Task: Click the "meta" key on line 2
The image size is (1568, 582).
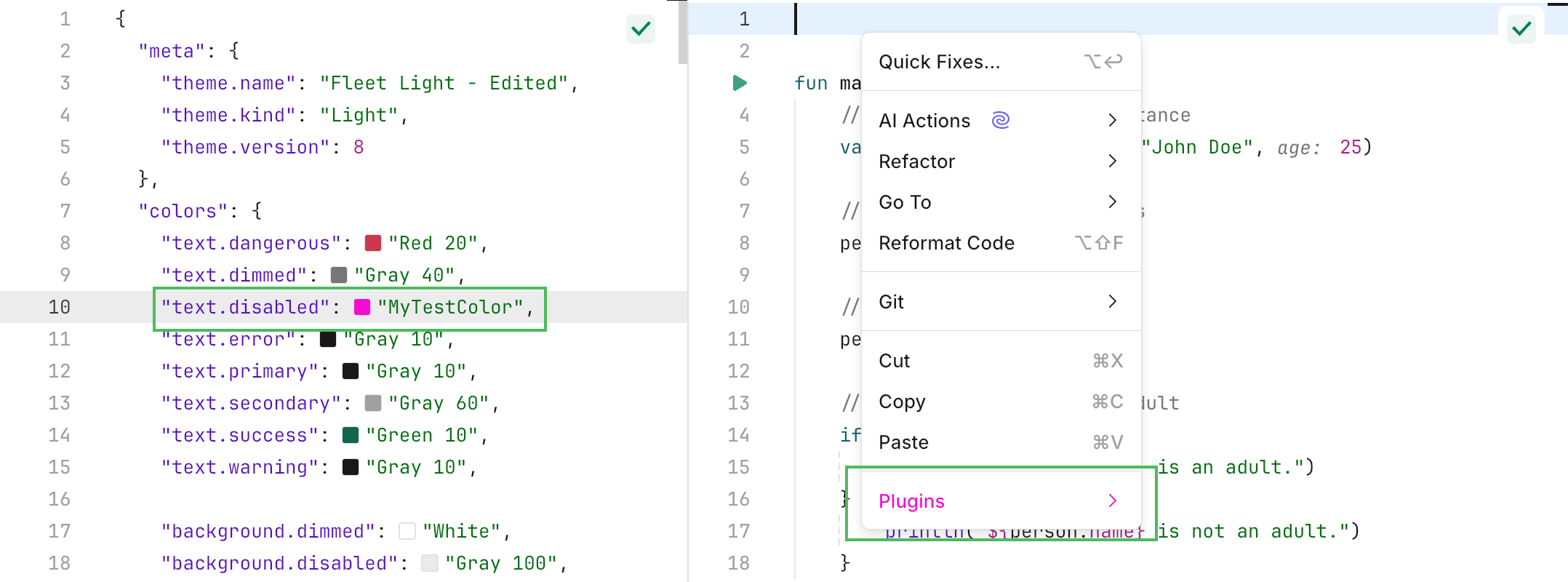Action: [x=172, y=51]
